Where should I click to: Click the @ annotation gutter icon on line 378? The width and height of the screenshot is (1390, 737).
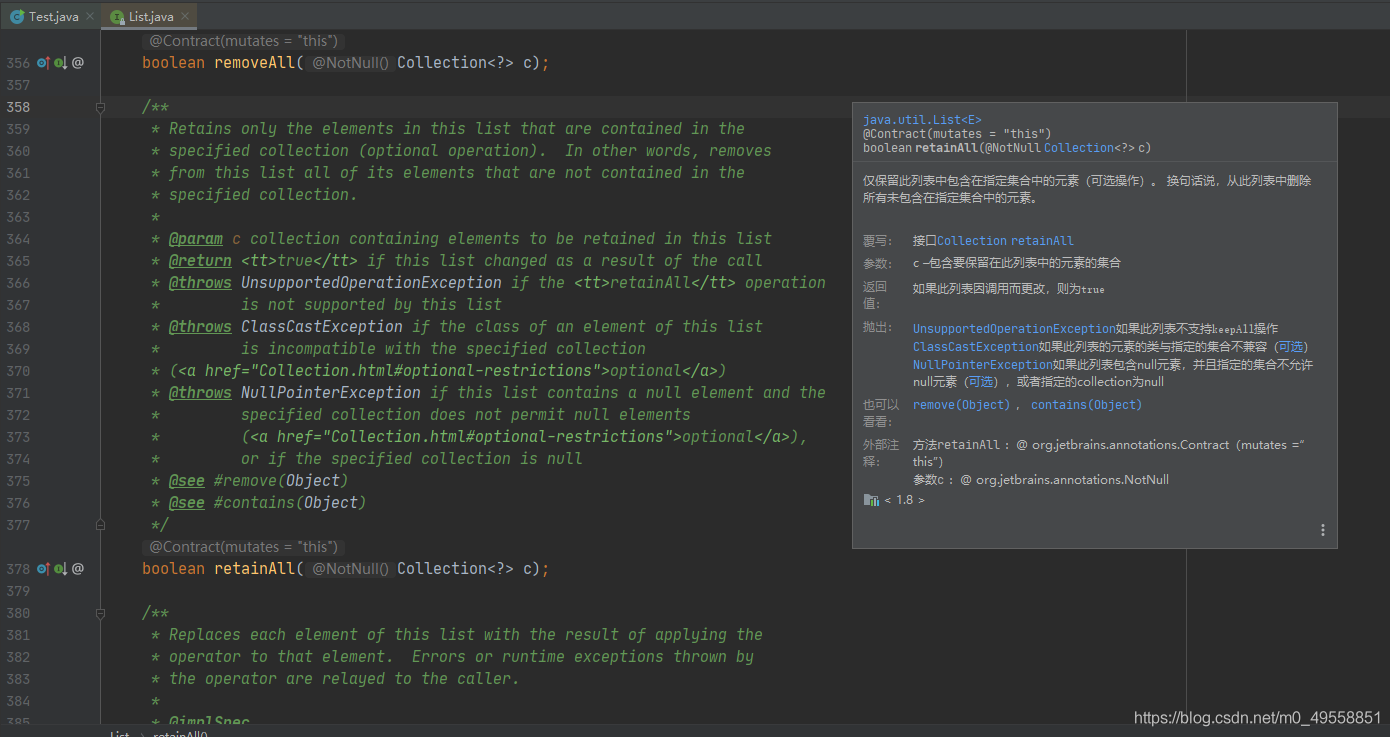point(78,569)
